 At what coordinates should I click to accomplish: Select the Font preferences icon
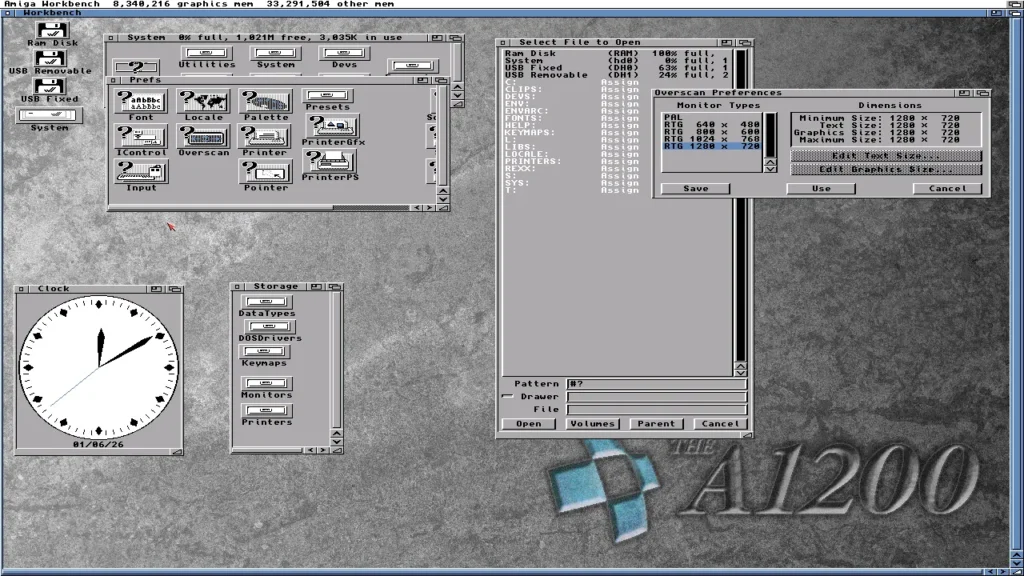pos(141,105)
